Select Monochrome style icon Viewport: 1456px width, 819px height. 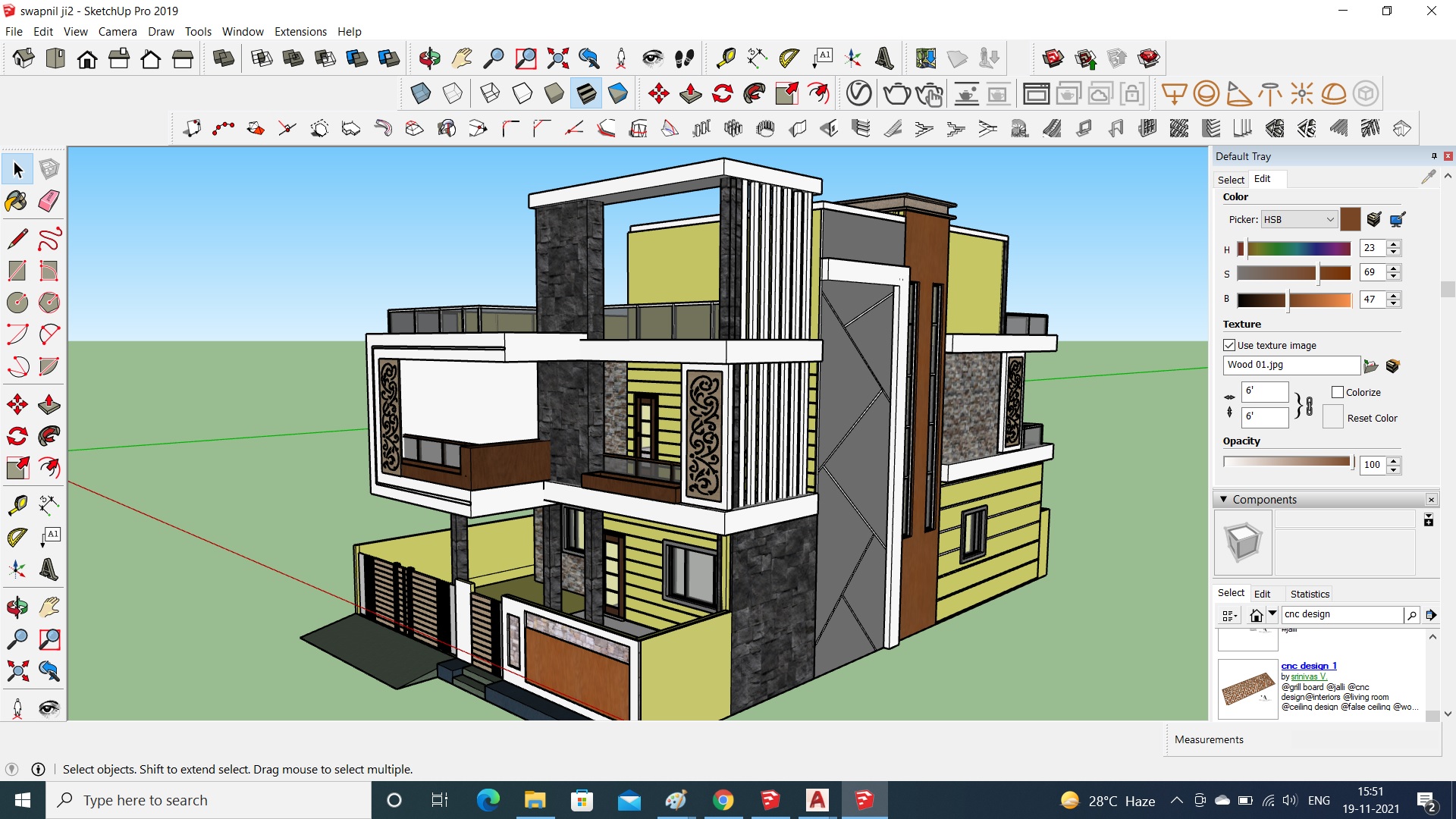coord(618,93)
